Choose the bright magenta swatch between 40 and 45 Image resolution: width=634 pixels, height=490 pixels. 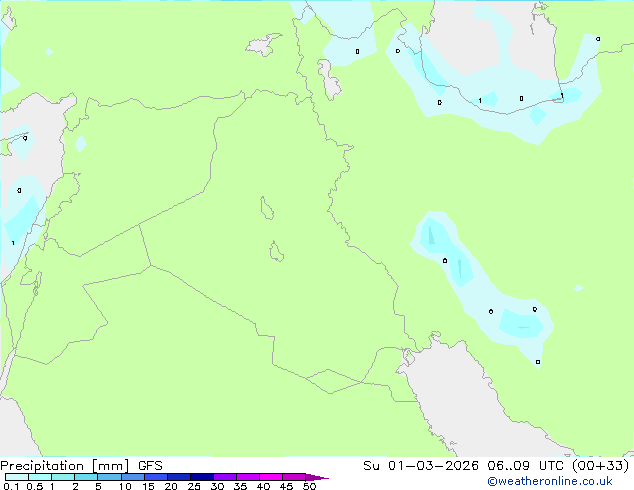tap(271, 477)
